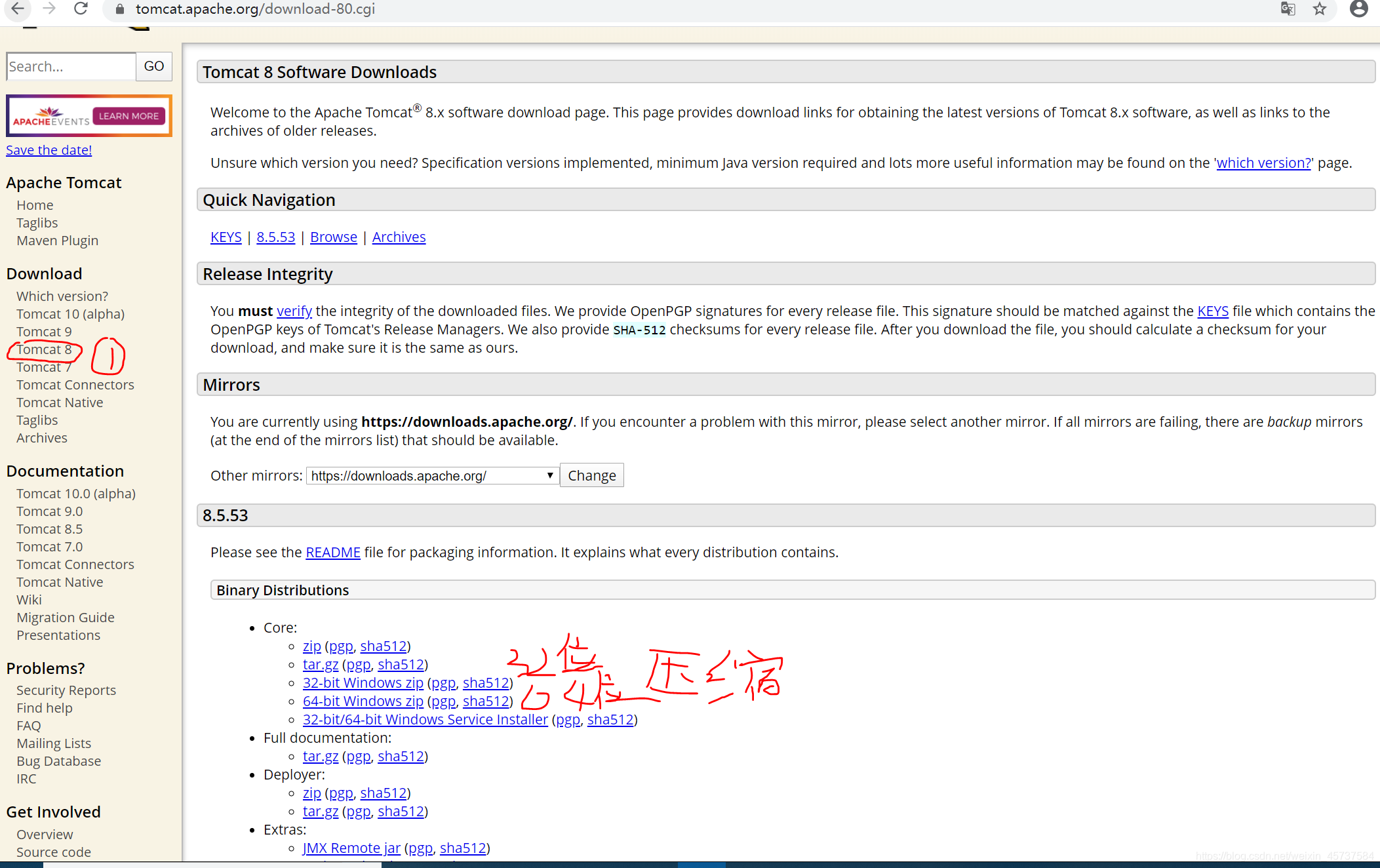The height and width of the screenshot is (868, 1380).
Task: Open Which version? sidebar link
Action: pyautogui.click(x=62, y=296)
